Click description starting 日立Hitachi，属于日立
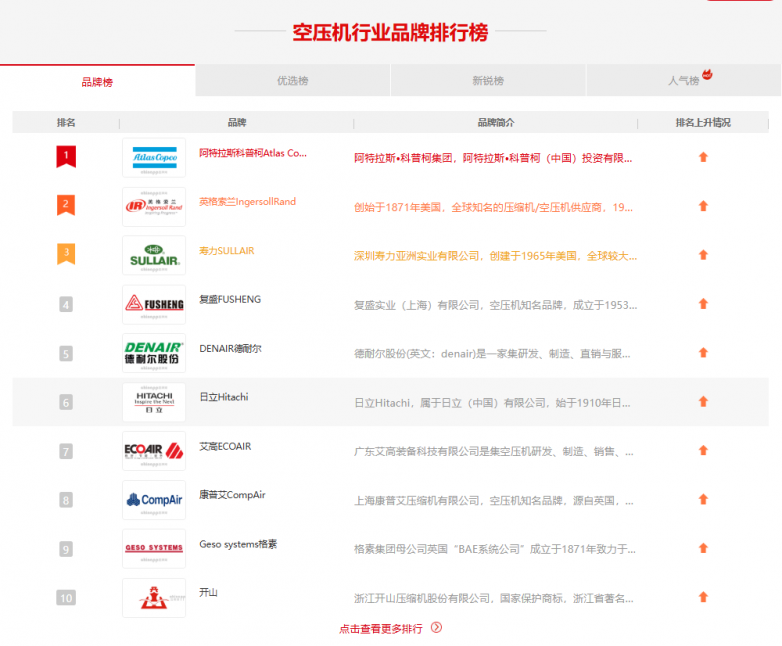782x646 pixels. [x=492, y=403]
